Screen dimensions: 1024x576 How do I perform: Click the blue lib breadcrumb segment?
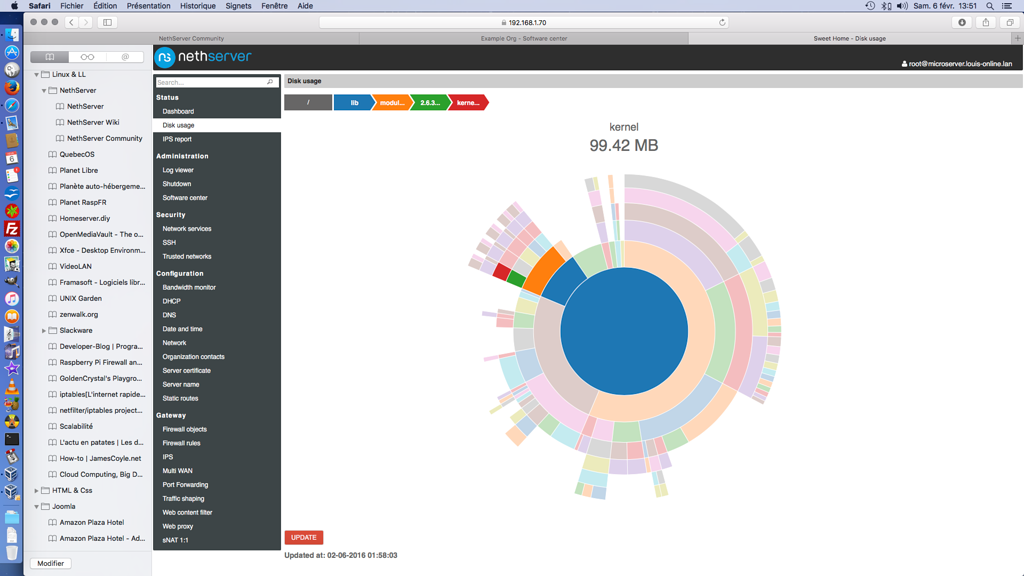tap(353, 103)
